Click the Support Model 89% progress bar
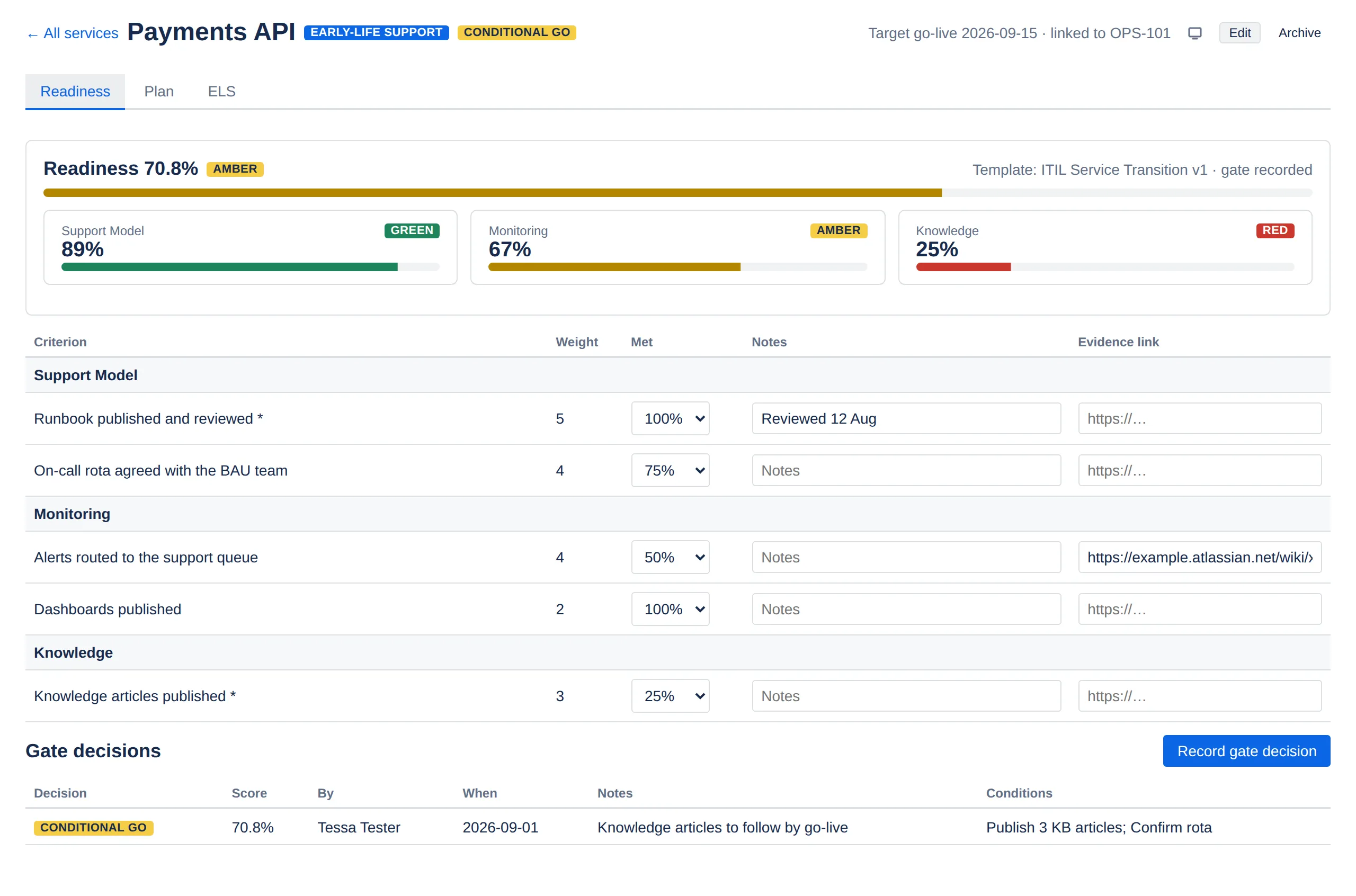The image size is (1356, 896). click(251, 267)
